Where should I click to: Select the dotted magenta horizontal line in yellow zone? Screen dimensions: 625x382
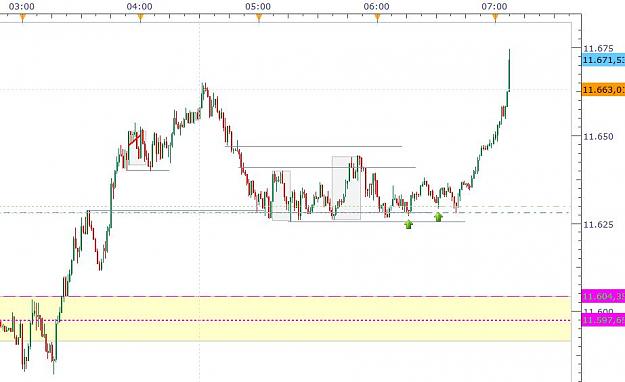[x=285, y=320]
